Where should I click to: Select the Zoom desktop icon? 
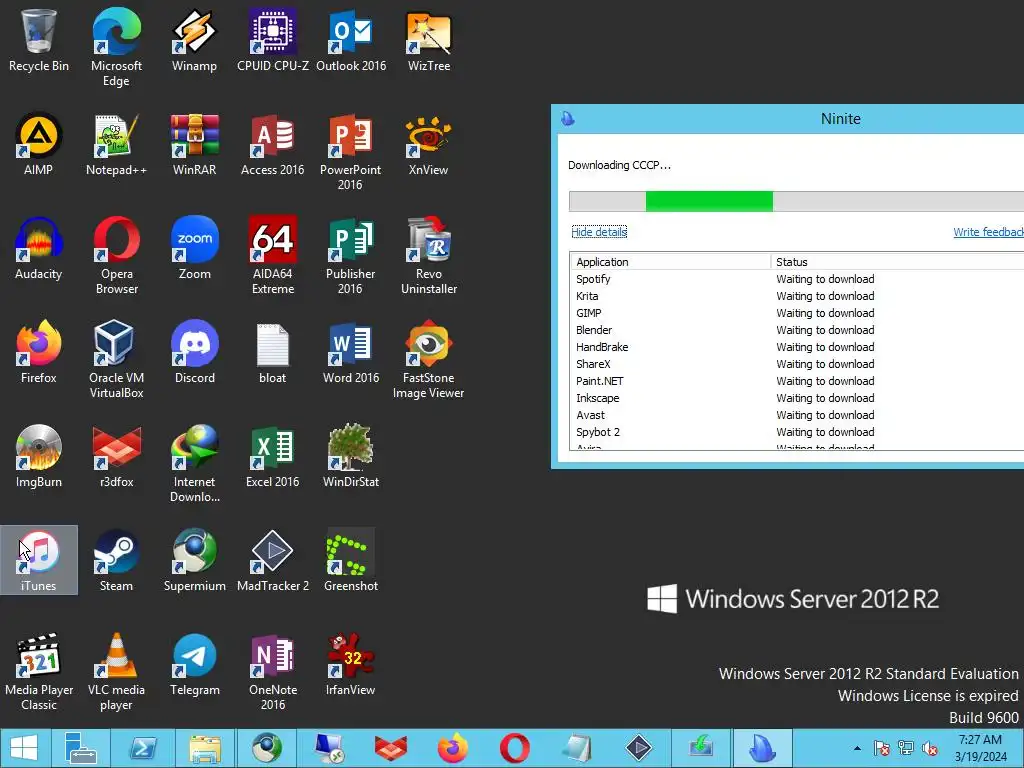tap(194, 248)
